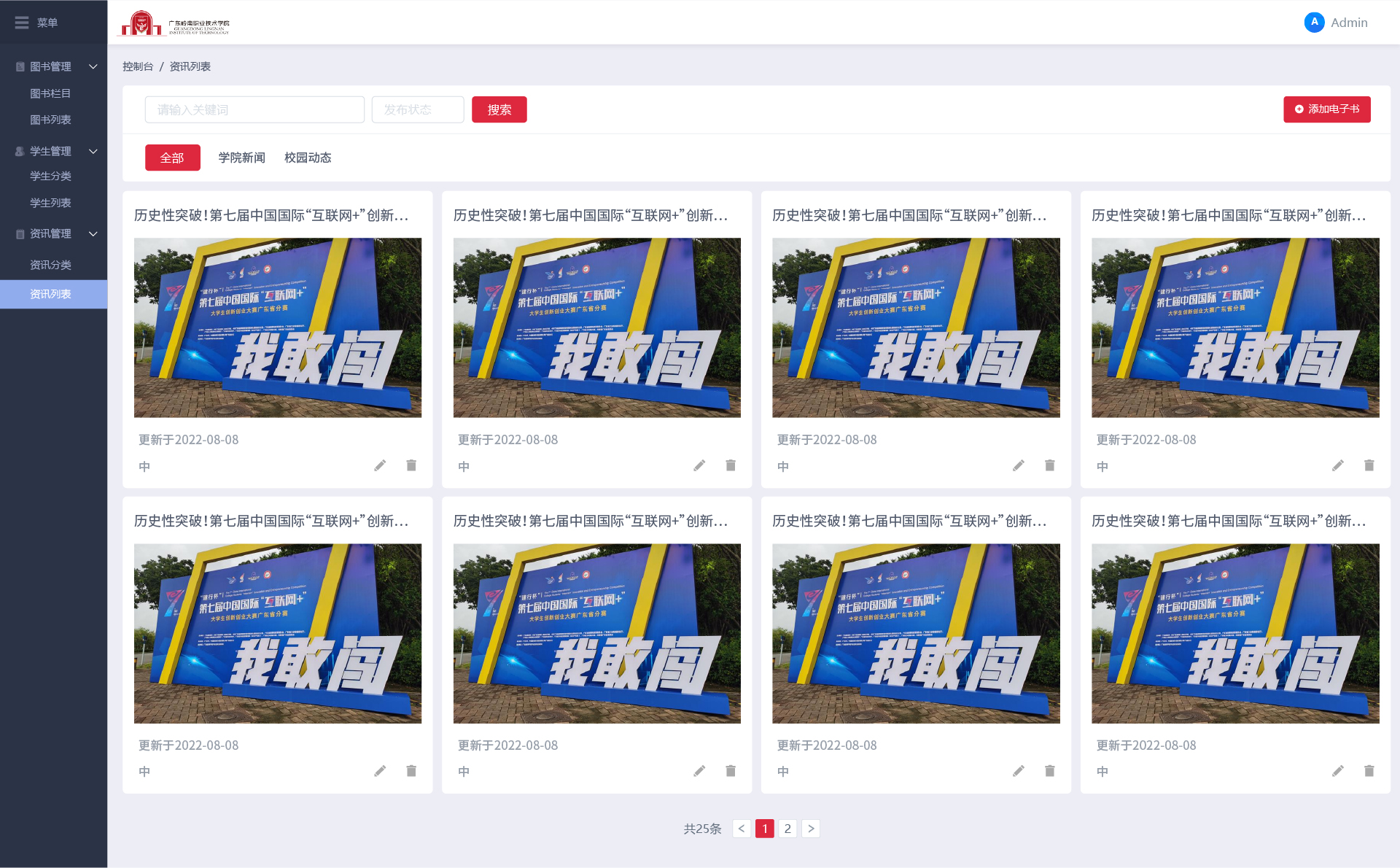Collapse the 图书管理 section chevron
Image resolution: width=1400 pixels, height=868 pixels.
pos(93,66)
